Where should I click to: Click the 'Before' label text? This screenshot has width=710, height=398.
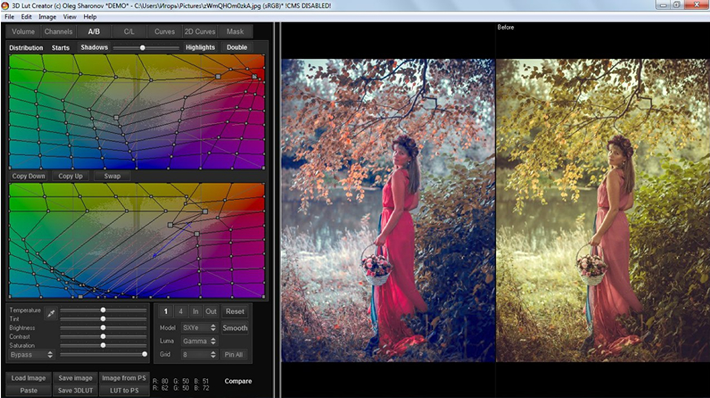506,27
